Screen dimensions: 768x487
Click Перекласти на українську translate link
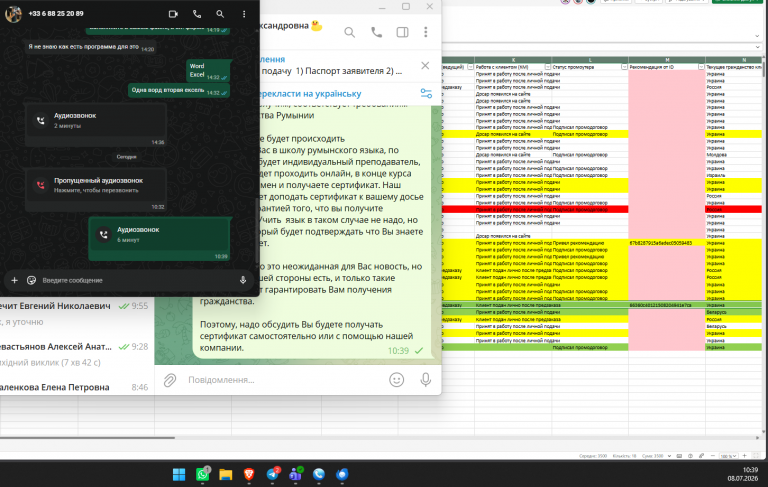310,94
